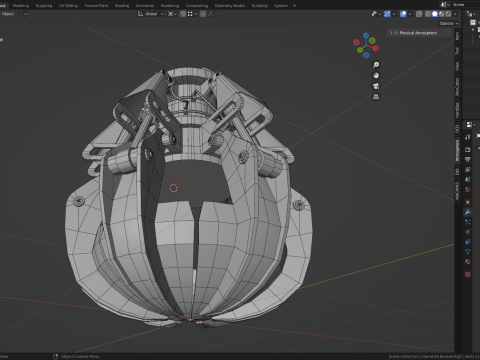Open the World properties tab
480x360 pixels.
[x=468, y=189]
